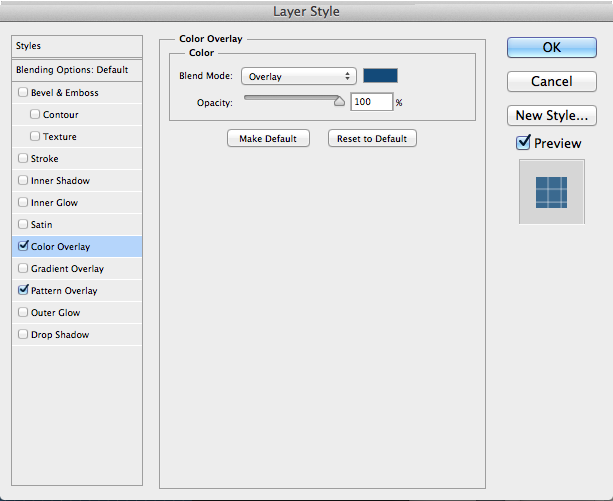Click the Opacity slider handle

[x=339, y=101]
